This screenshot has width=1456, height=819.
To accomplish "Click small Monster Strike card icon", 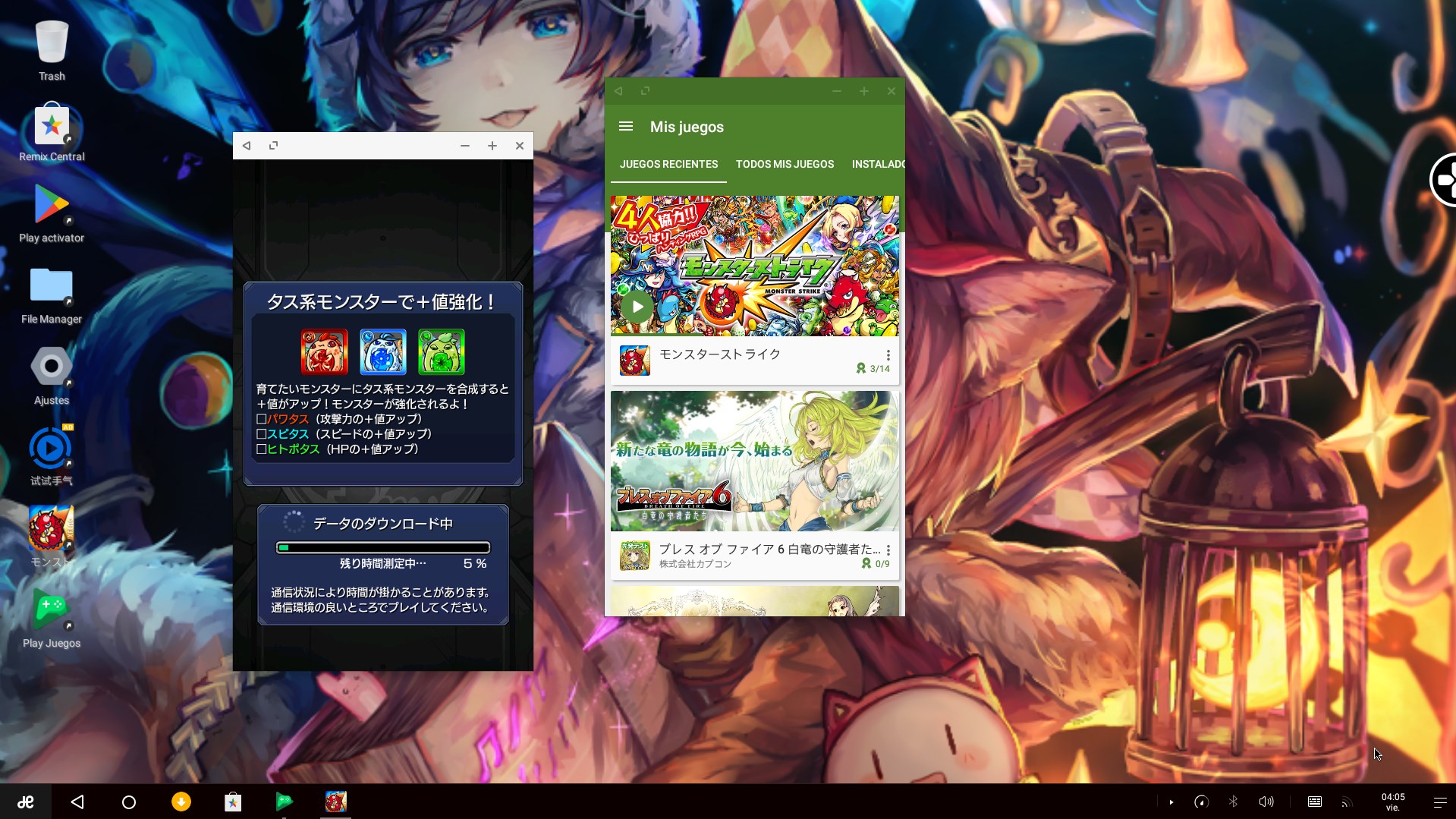I will 635,361.
